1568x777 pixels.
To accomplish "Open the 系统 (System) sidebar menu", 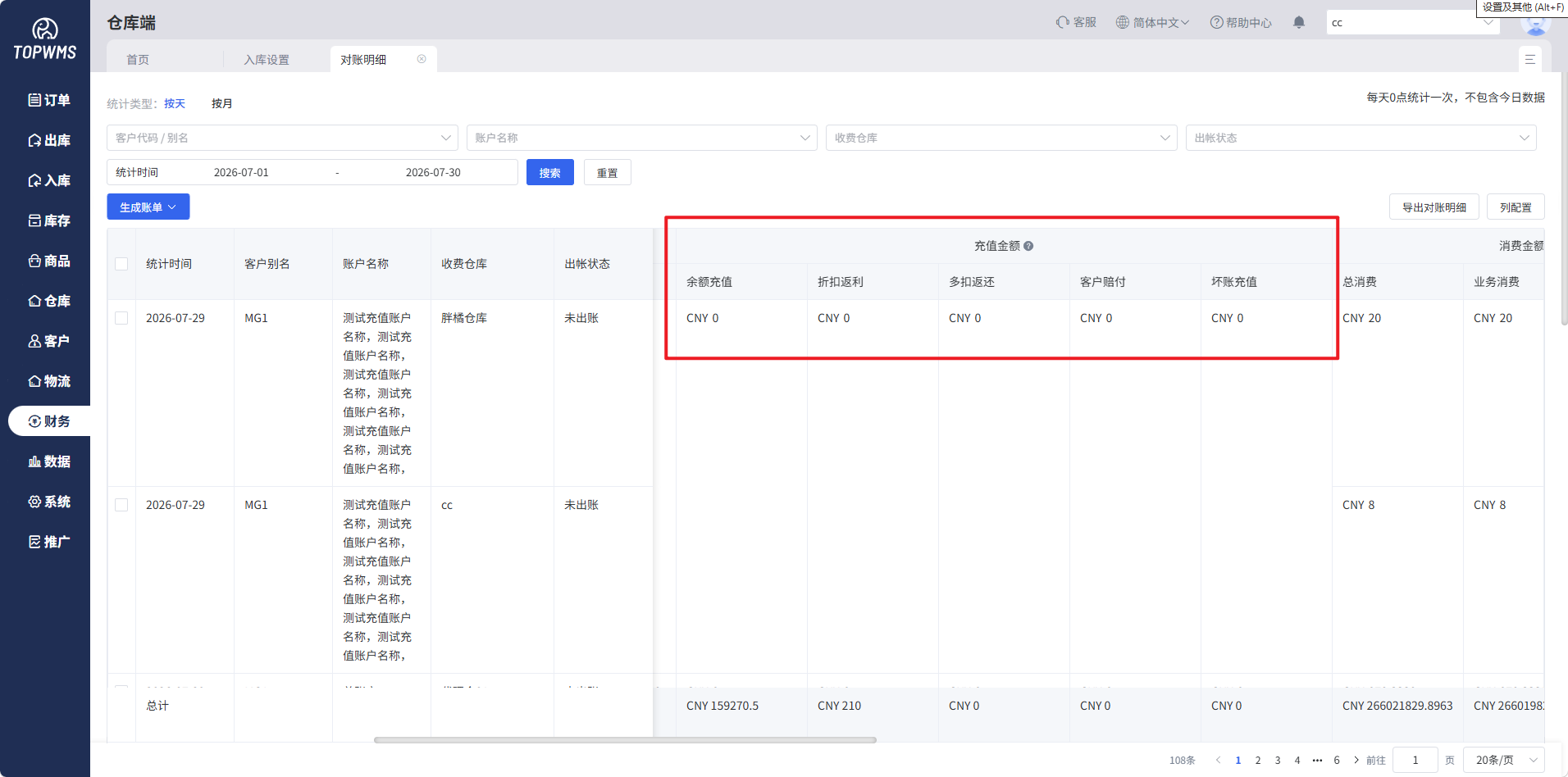I will [48, 502].
